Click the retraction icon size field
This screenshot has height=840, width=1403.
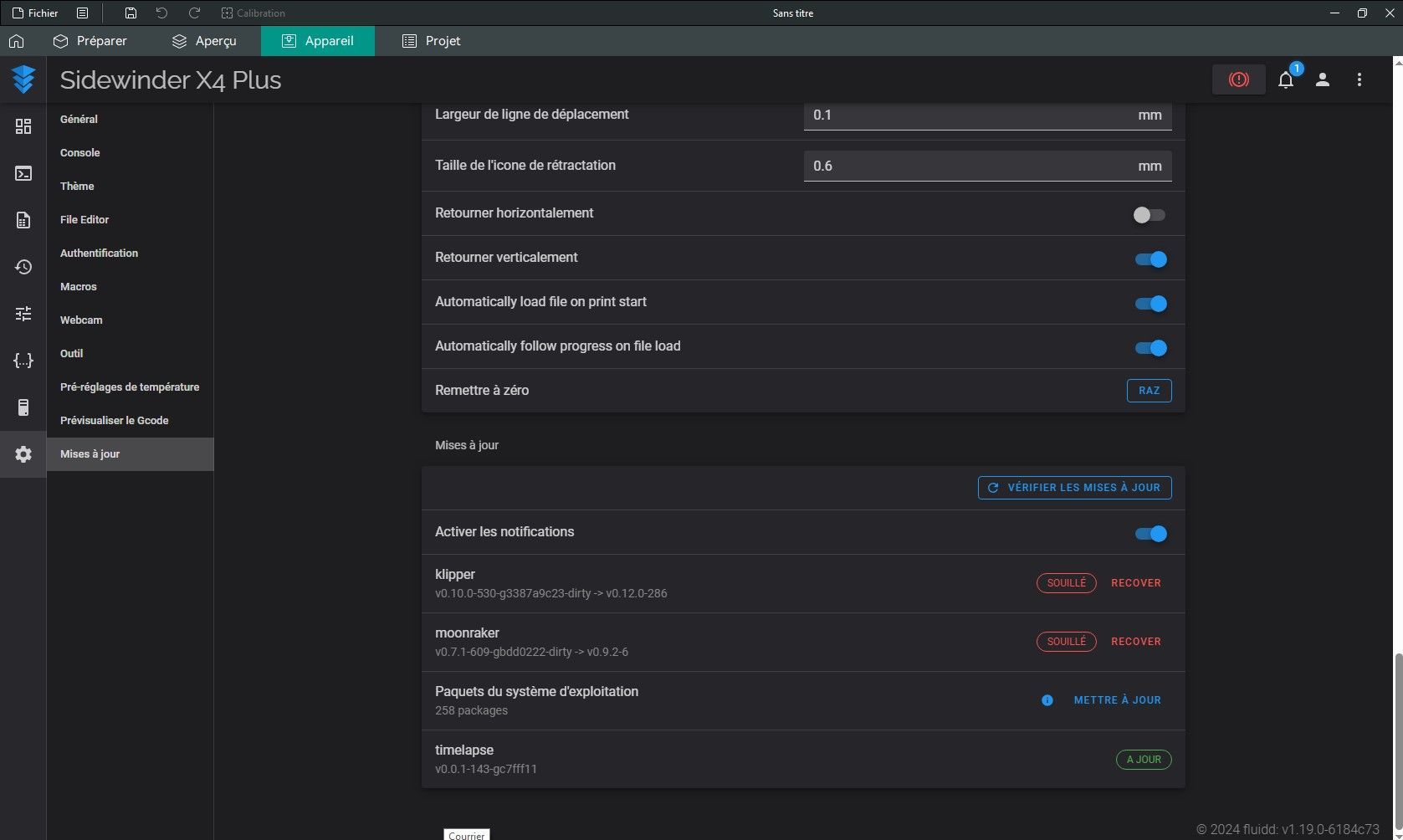(x=987, y=166)
